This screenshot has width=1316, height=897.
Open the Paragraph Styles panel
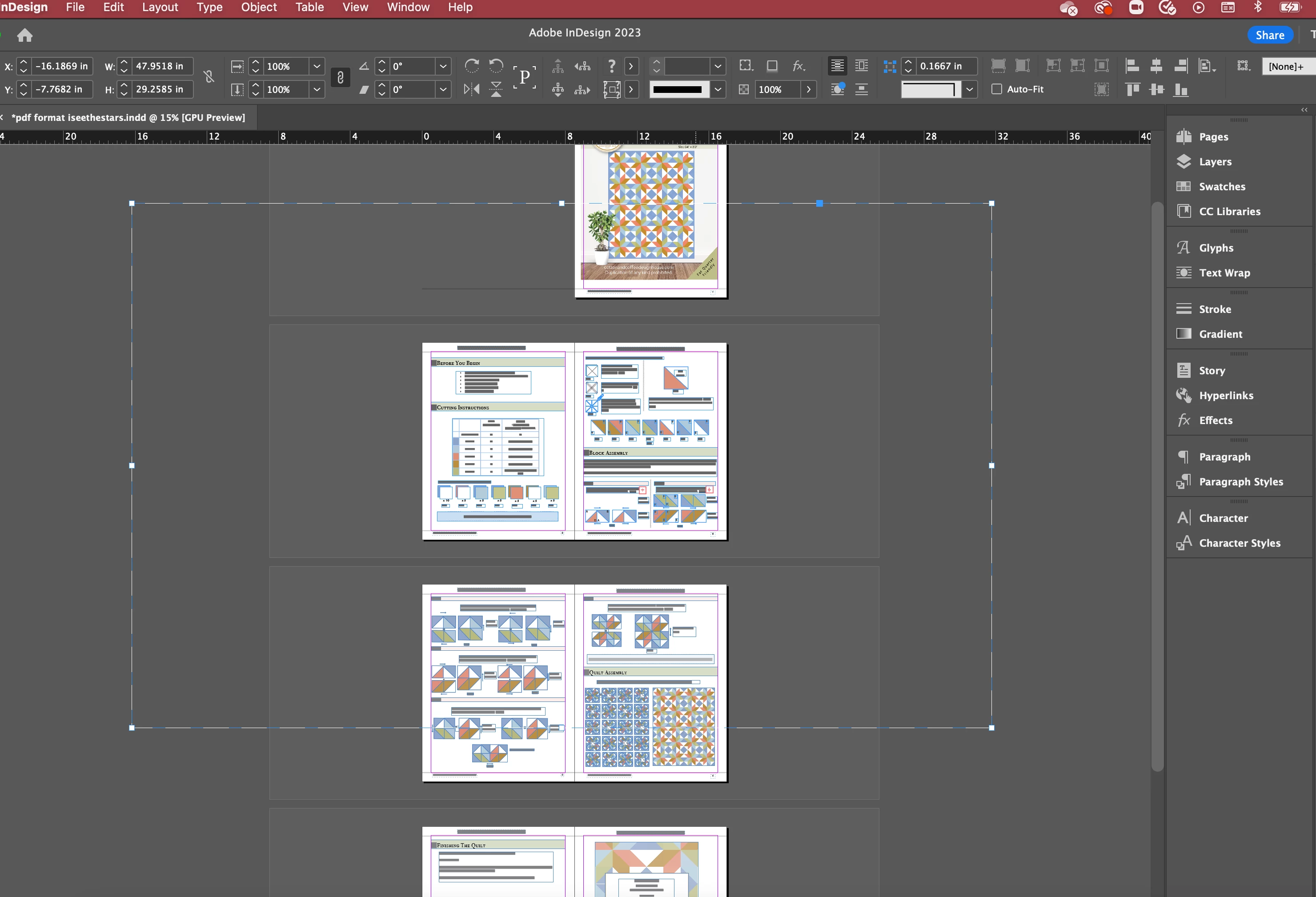[x=1240, y=481]
